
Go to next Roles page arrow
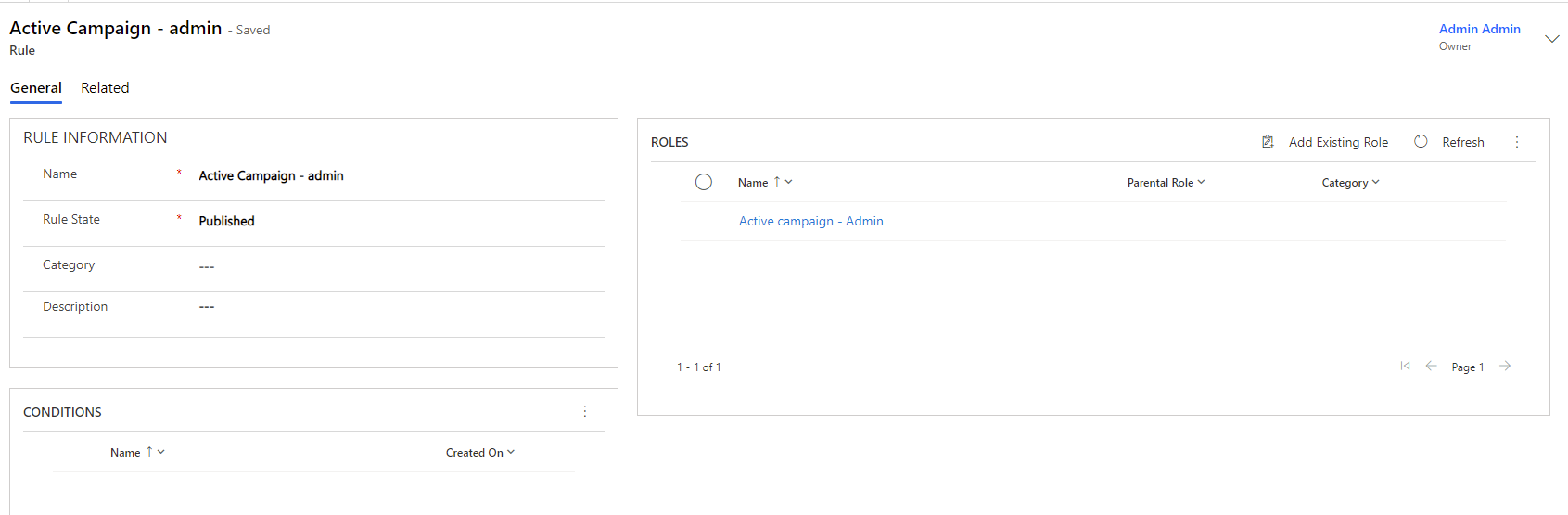(1505, 367)
